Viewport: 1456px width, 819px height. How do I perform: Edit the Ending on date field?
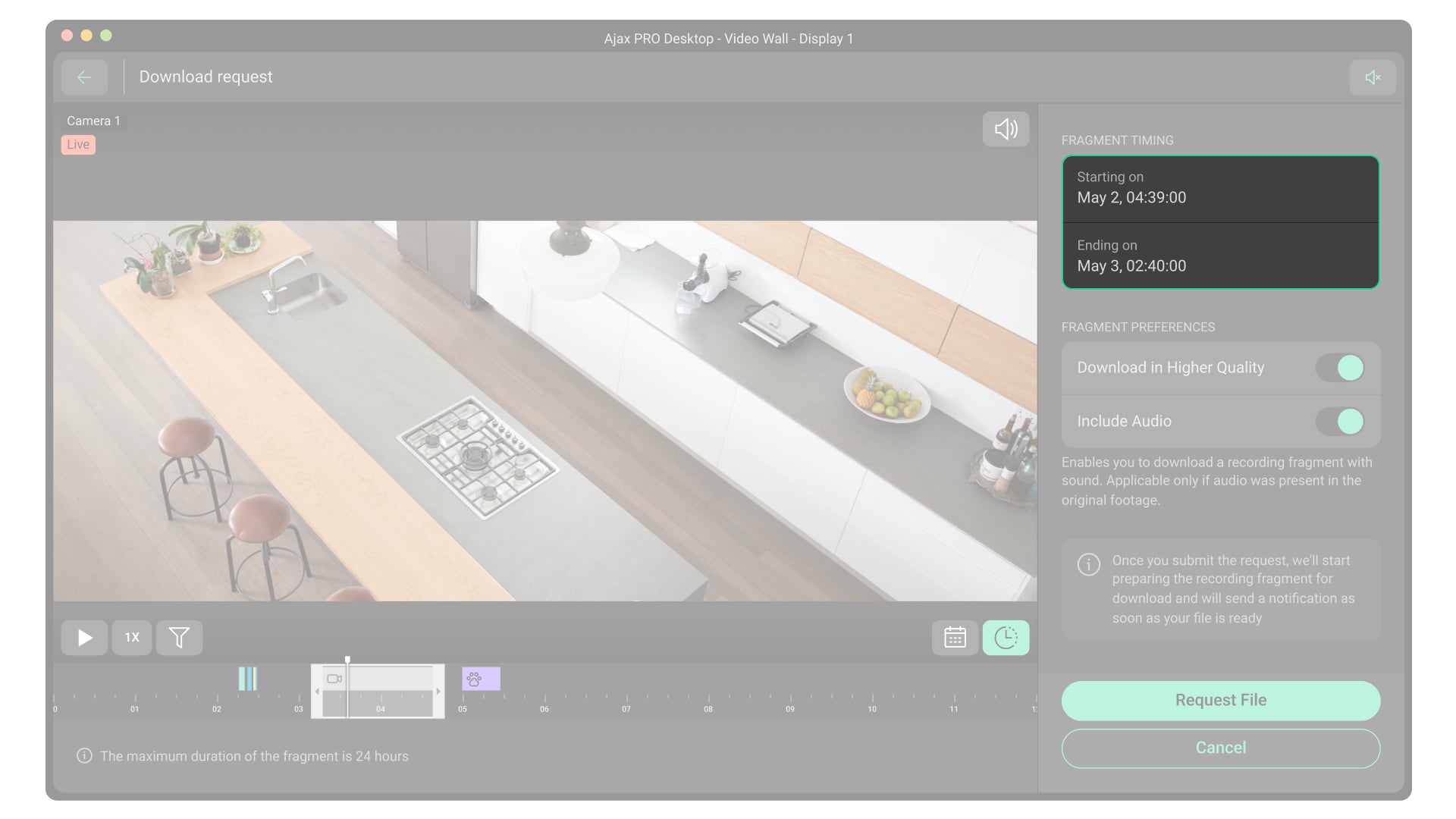coord(1220,256)
